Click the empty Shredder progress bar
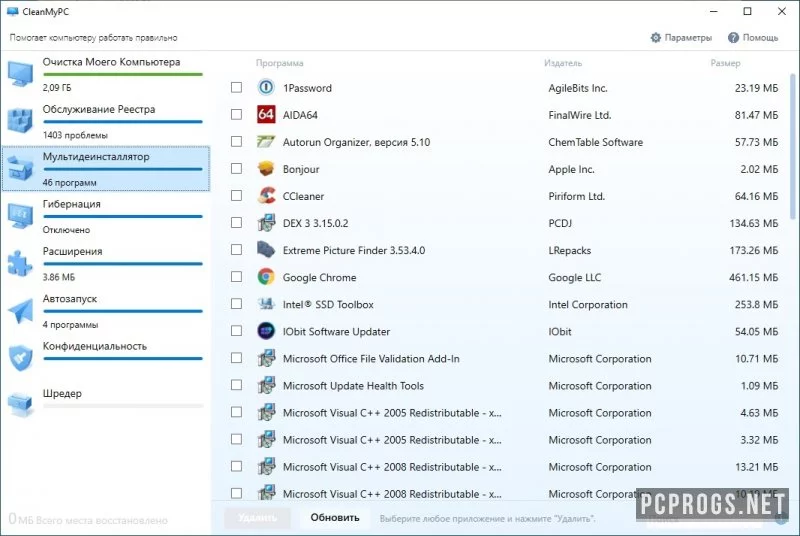 123,406
